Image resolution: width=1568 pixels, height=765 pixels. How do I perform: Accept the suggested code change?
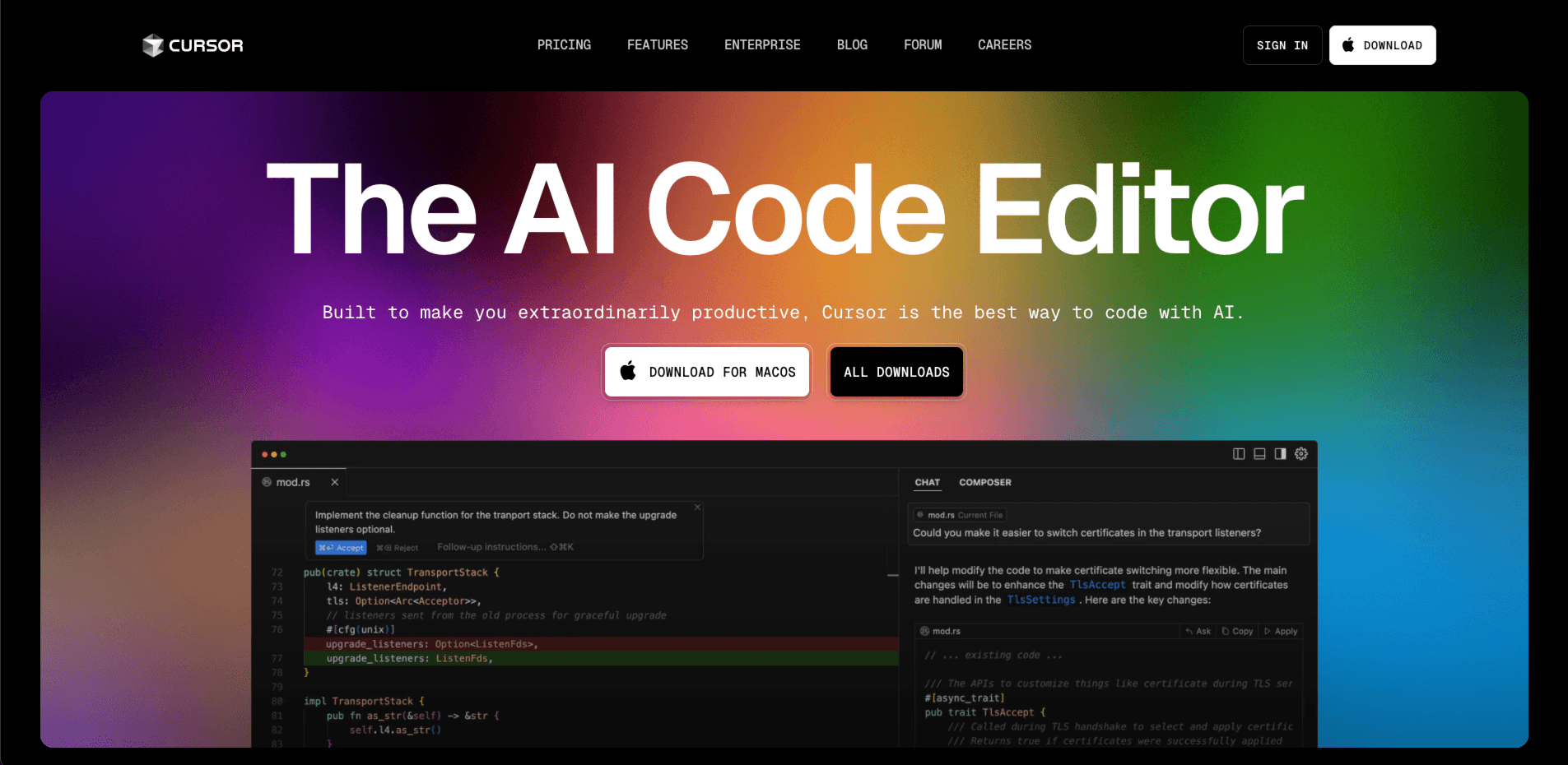pos(341,548)
